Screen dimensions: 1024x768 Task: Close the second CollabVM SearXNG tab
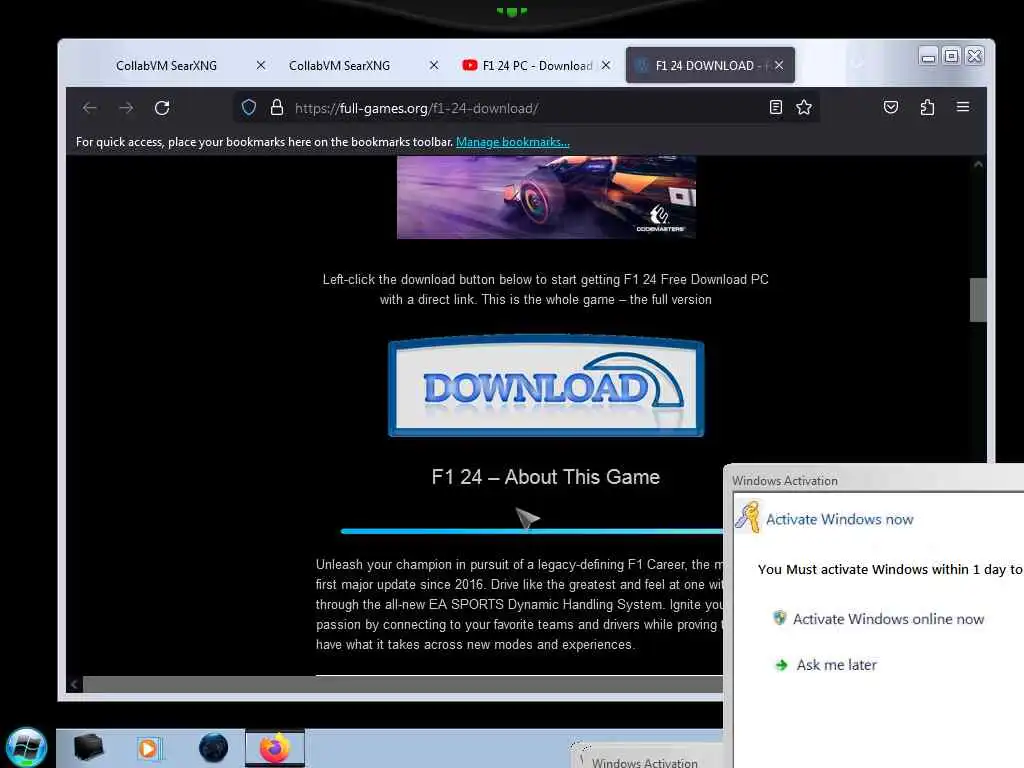tap(434, 65)
